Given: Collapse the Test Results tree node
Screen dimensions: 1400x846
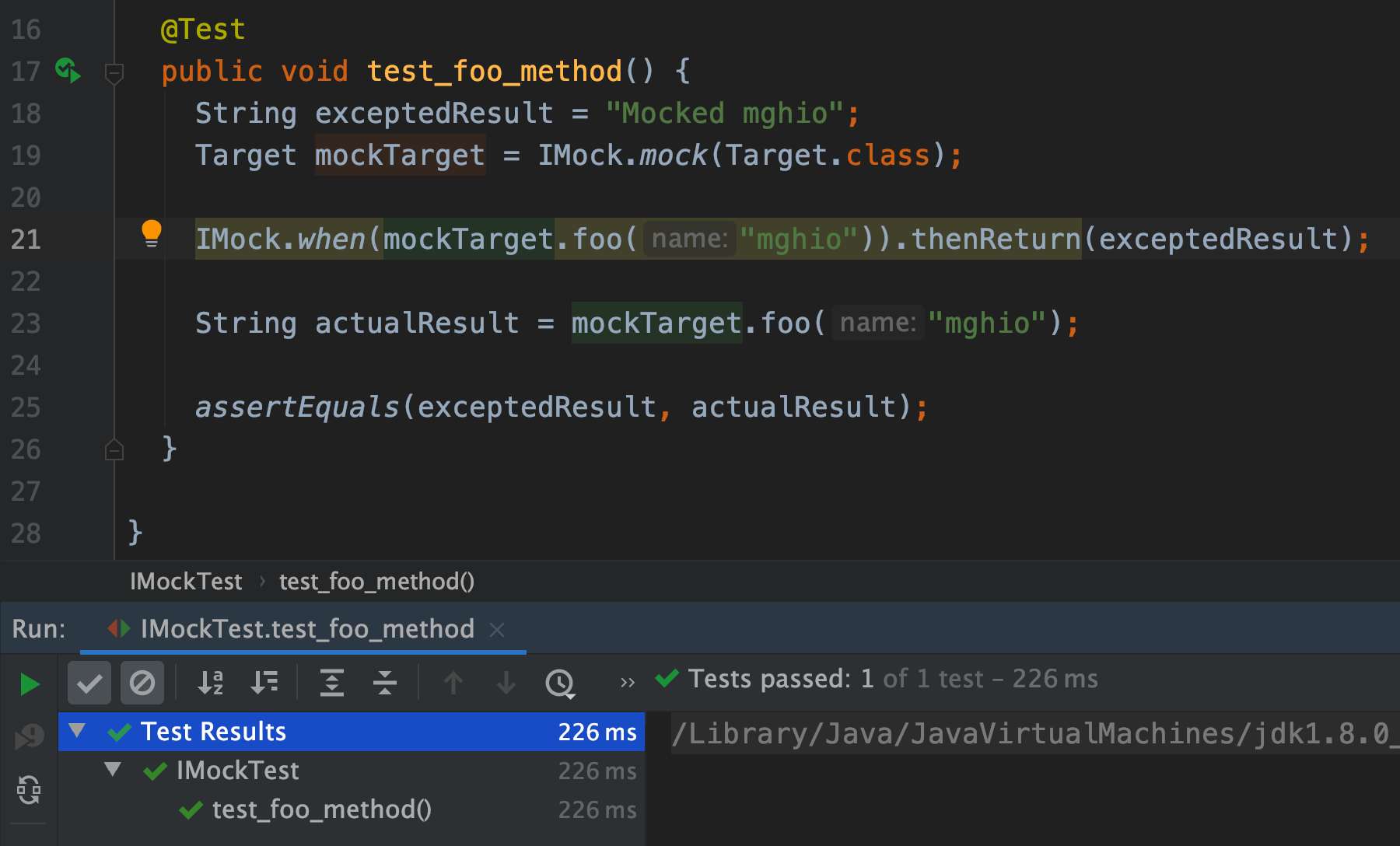Looking at the screenshot, I should (75, 731).
